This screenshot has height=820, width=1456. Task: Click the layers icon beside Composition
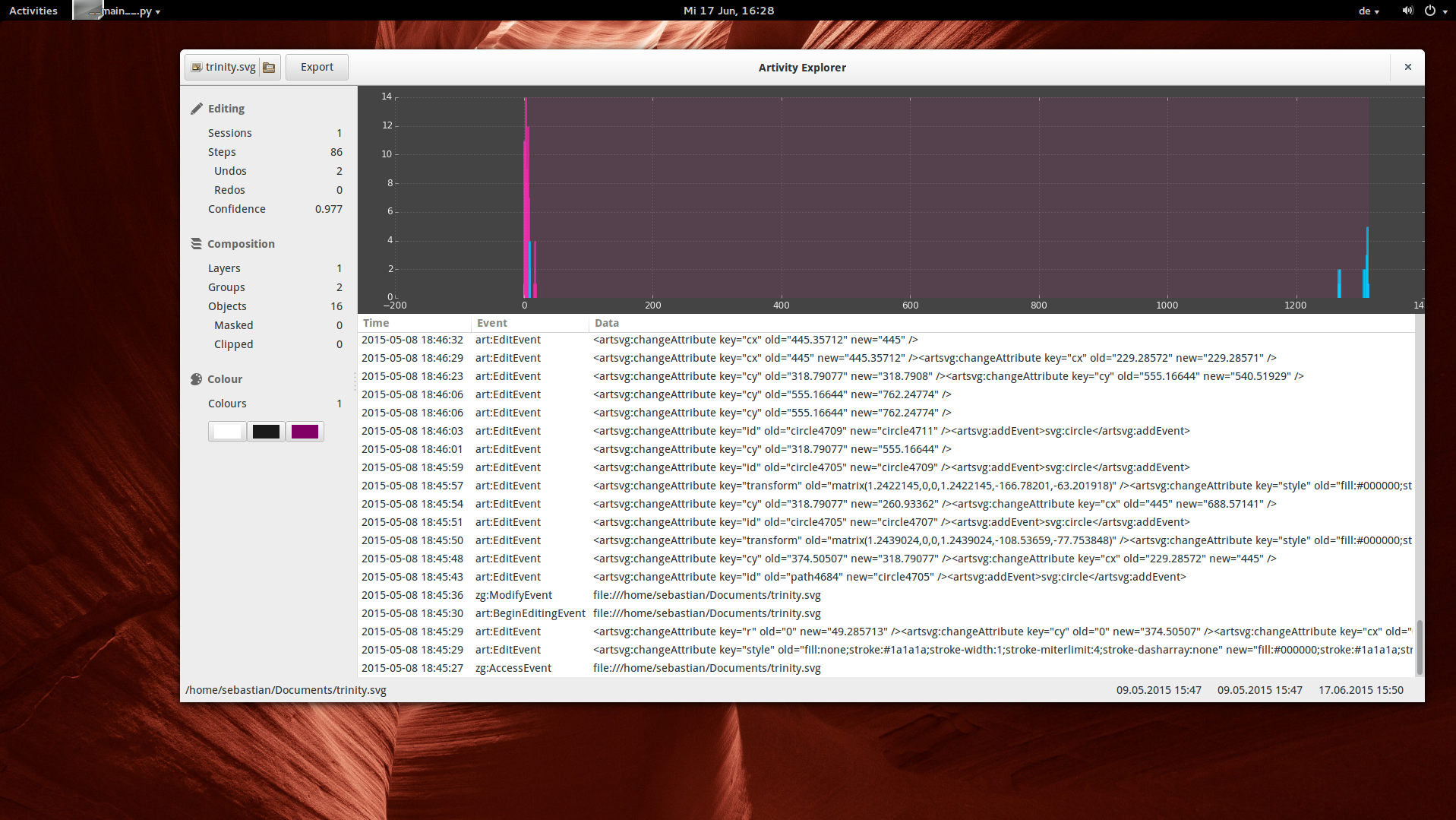[196, 244]
